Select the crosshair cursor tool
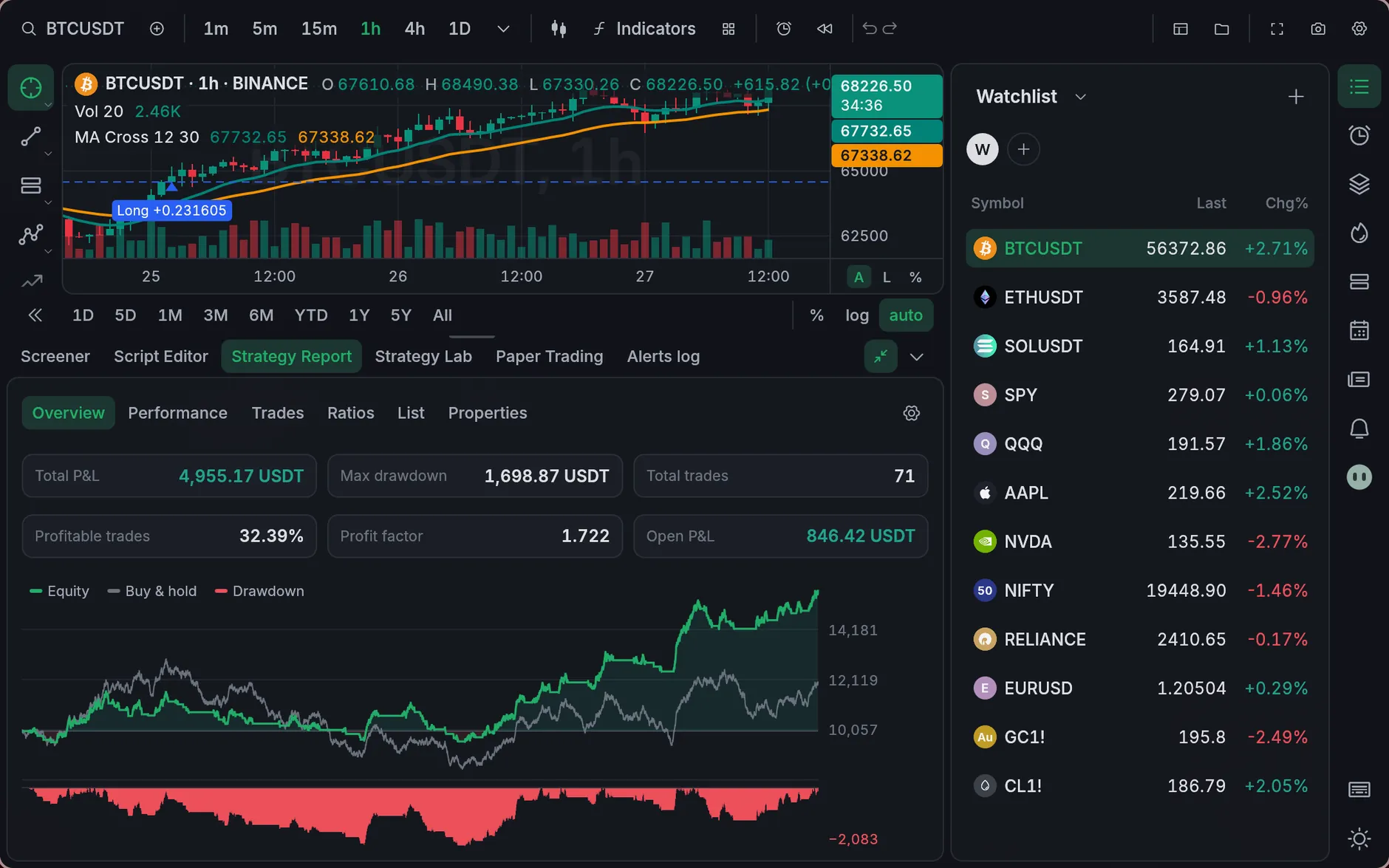 pyautogui.click(x=31, y=88)
